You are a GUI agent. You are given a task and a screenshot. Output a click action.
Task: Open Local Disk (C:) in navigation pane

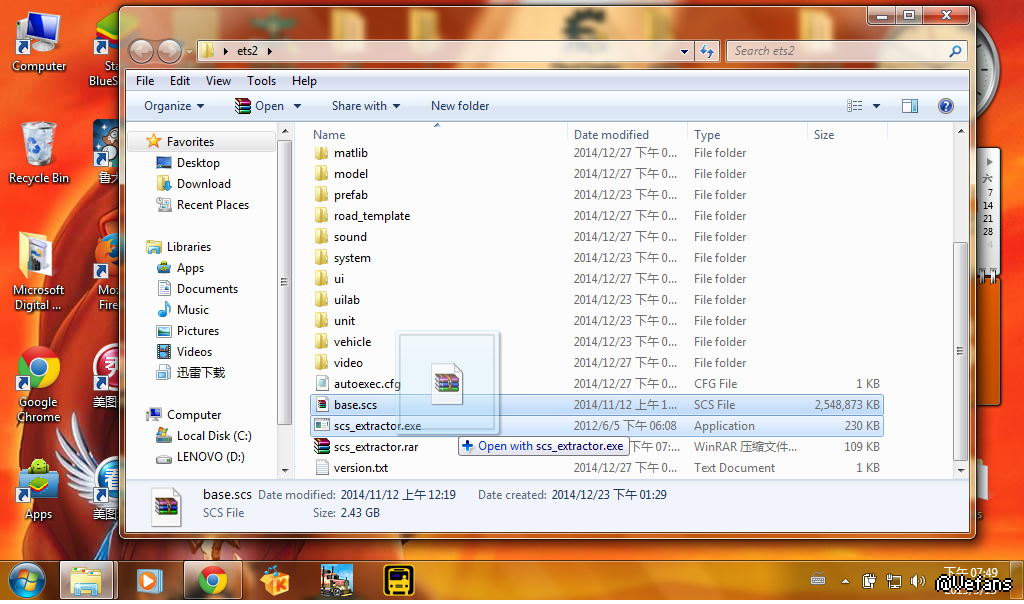click(x=214, y=436)
